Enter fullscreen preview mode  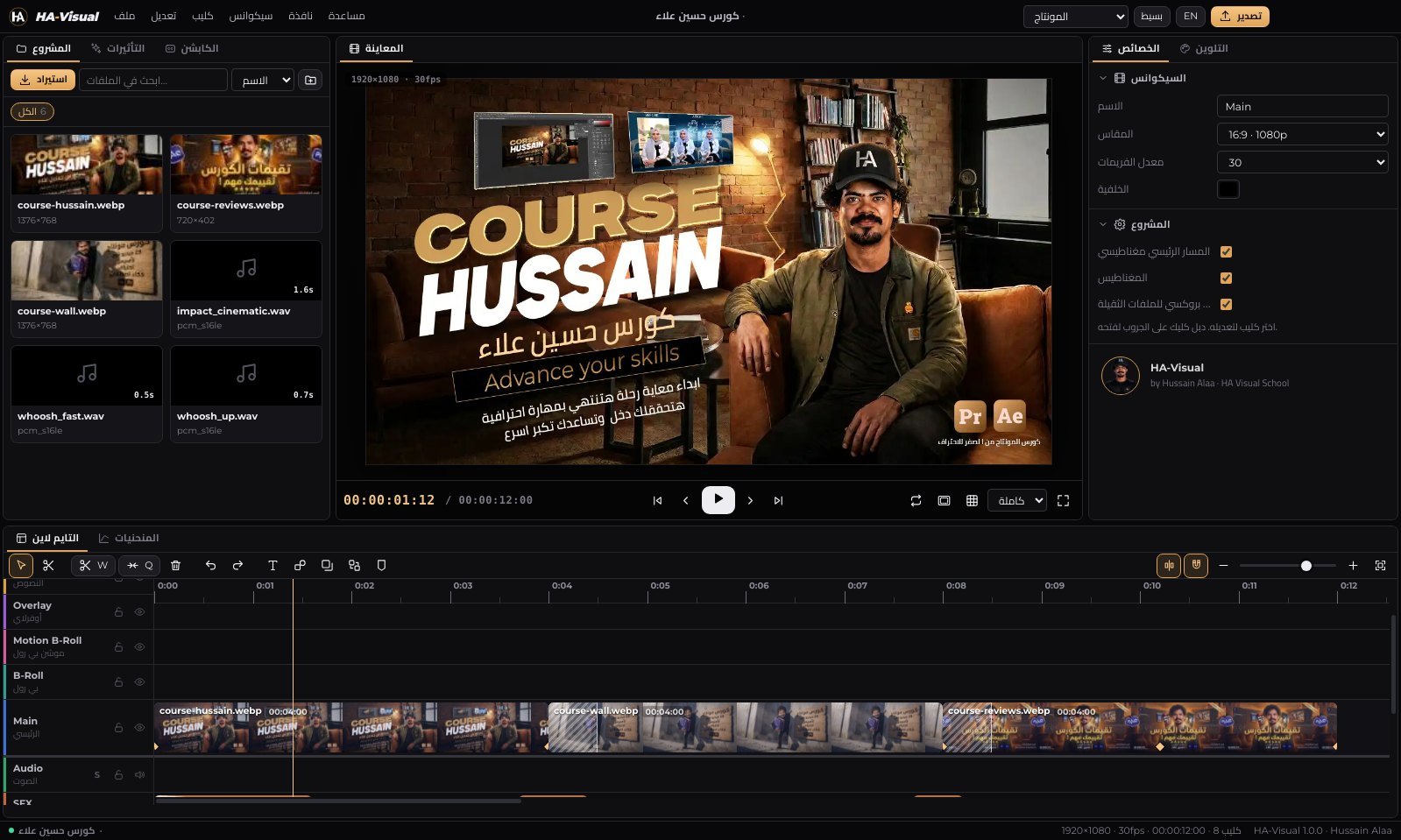coord(1063,500)
